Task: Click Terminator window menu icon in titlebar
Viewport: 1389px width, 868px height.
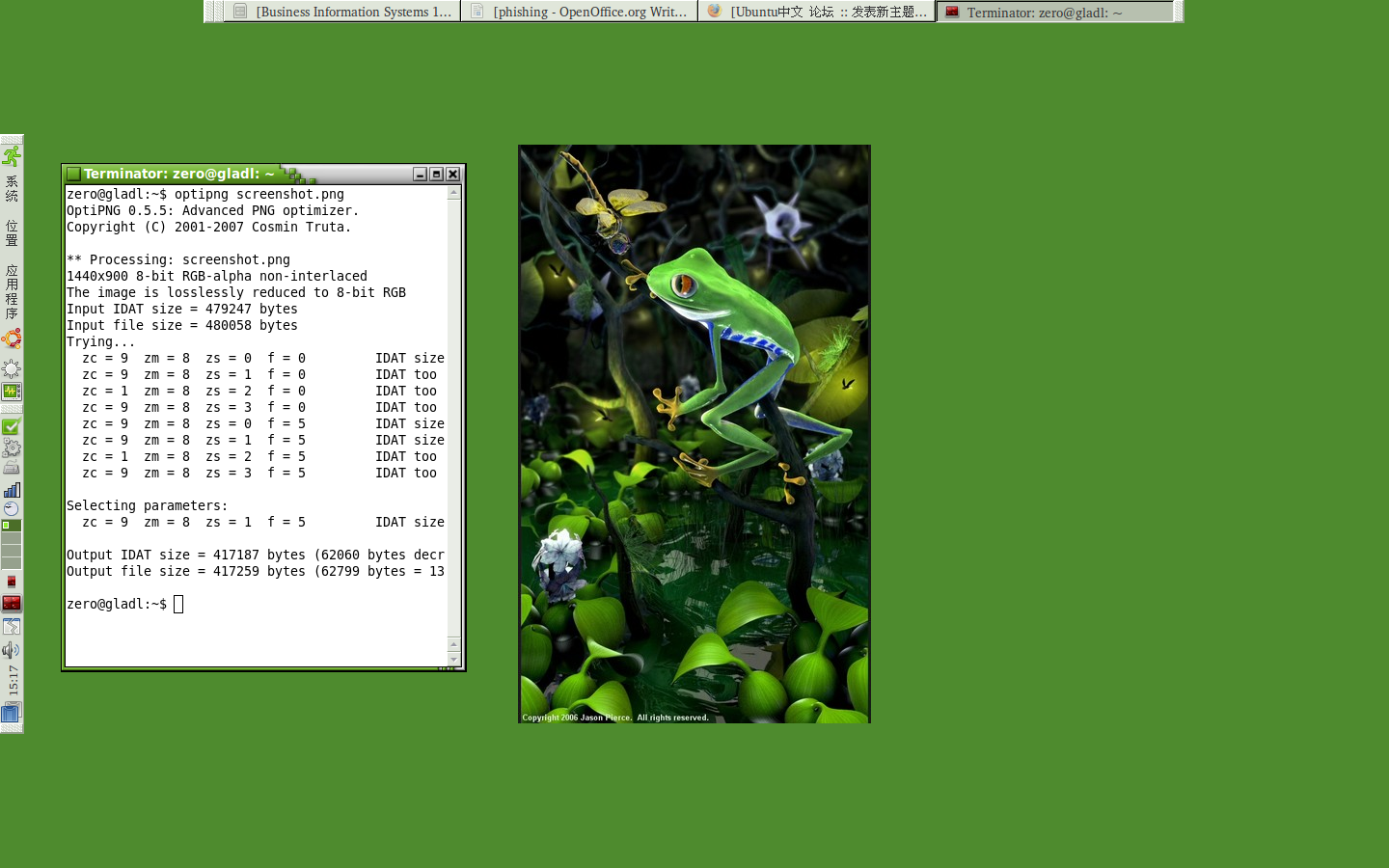Action: tap(73, 175)
